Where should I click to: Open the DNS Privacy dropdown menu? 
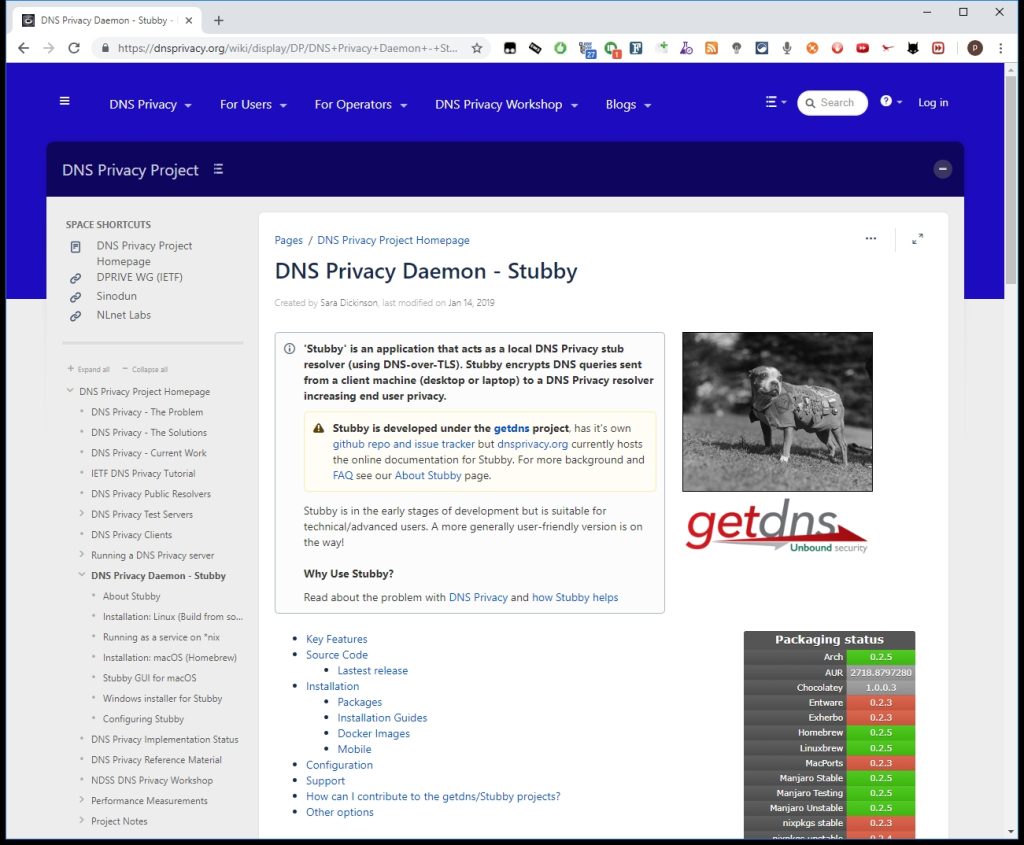[x=150, y=104]
